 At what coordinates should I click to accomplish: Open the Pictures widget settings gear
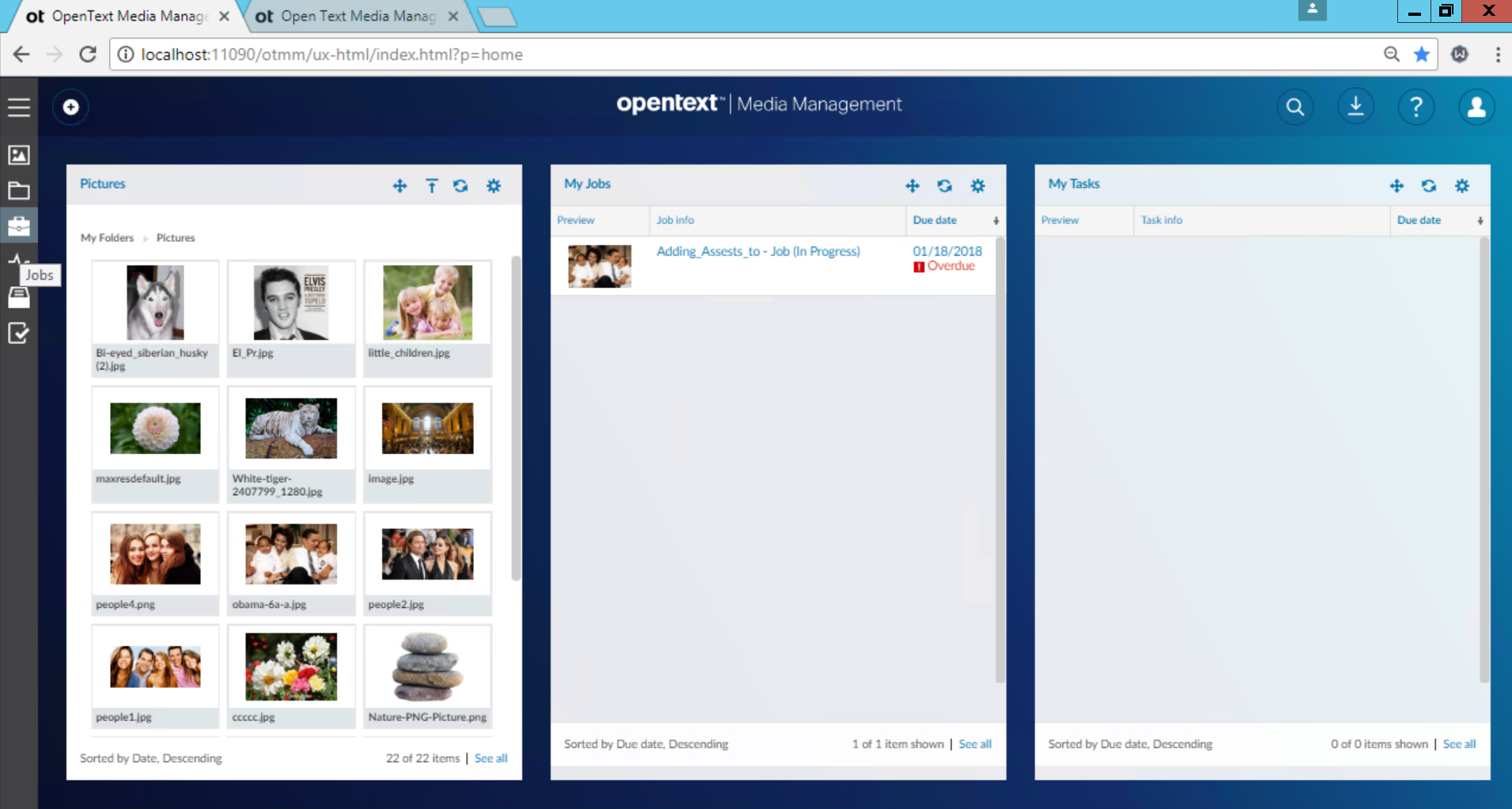click(493, 186)
